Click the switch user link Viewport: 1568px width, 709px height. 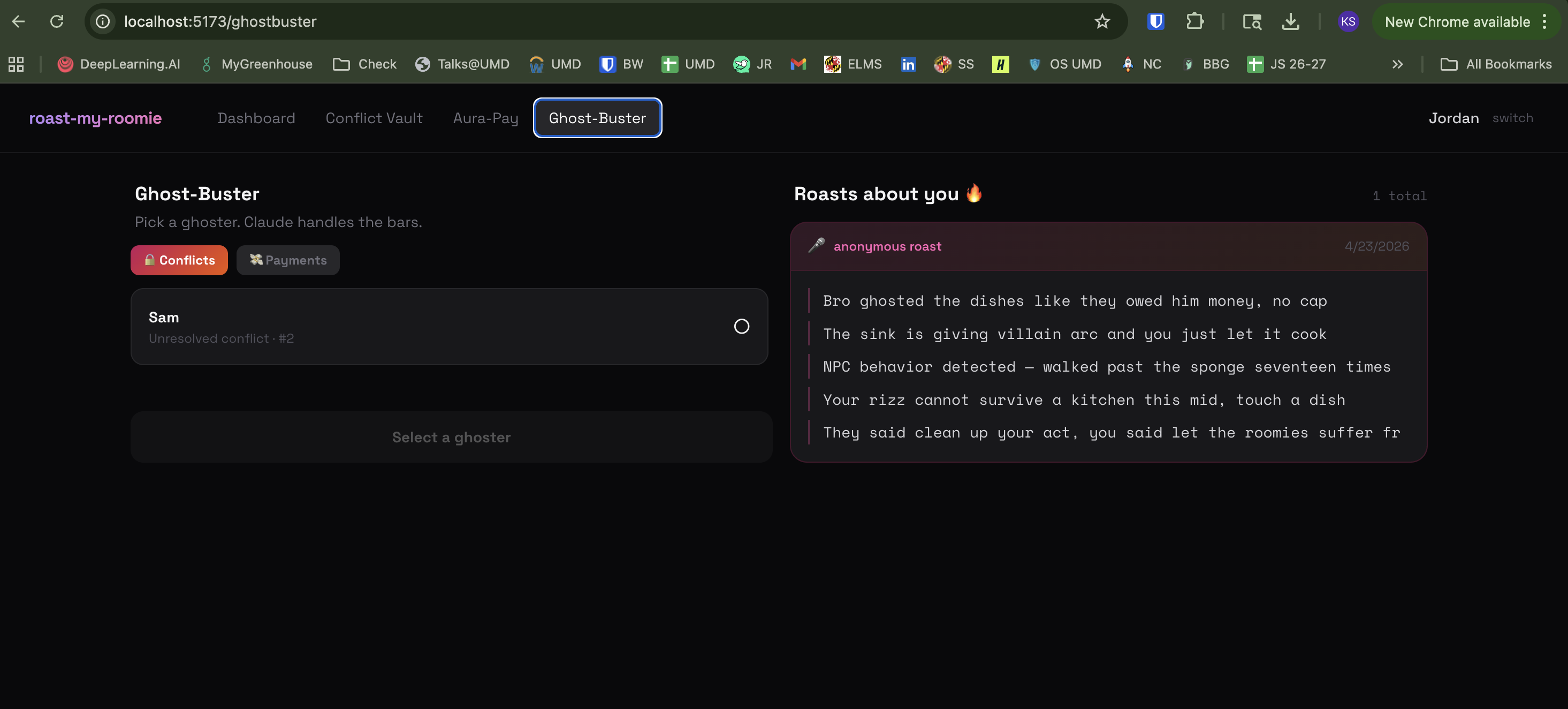1512,118
